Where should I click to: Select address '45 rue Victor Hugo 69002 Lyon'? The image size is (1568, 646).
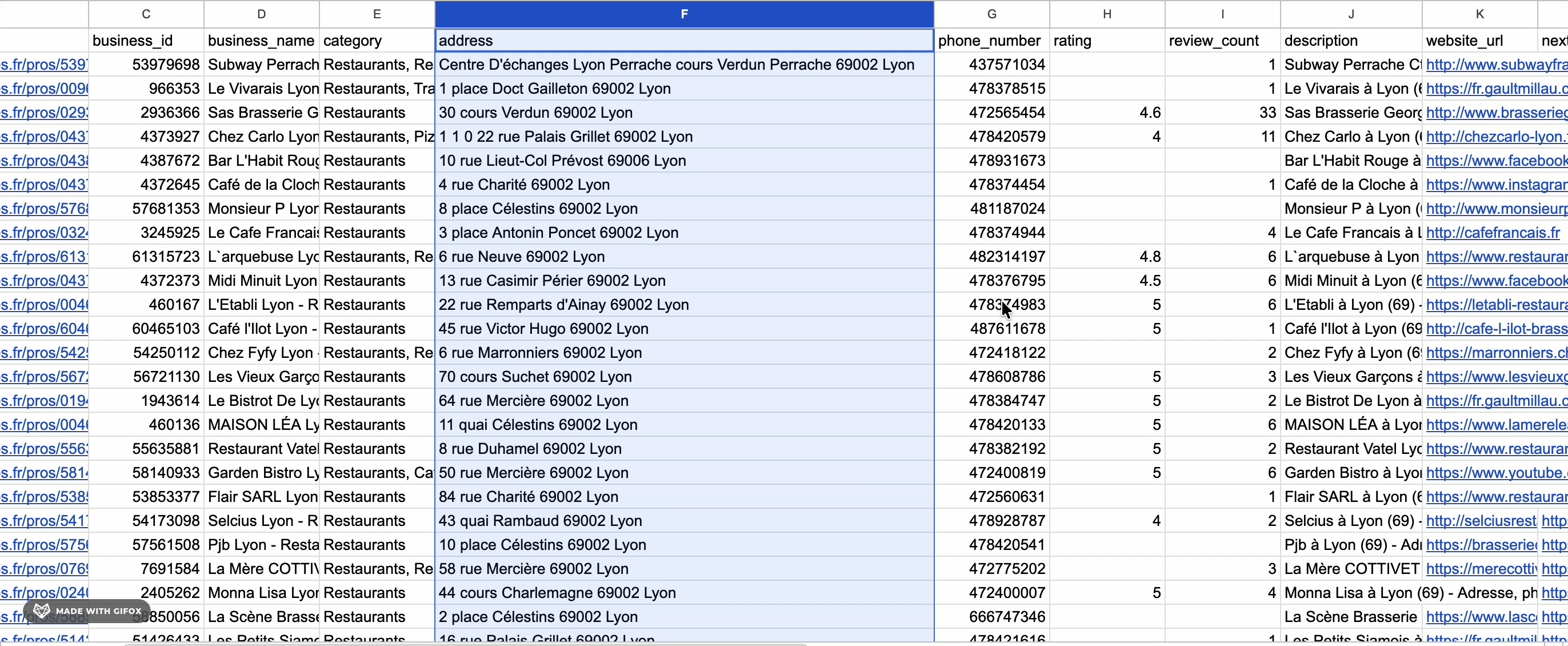click(x=684, y=329)
